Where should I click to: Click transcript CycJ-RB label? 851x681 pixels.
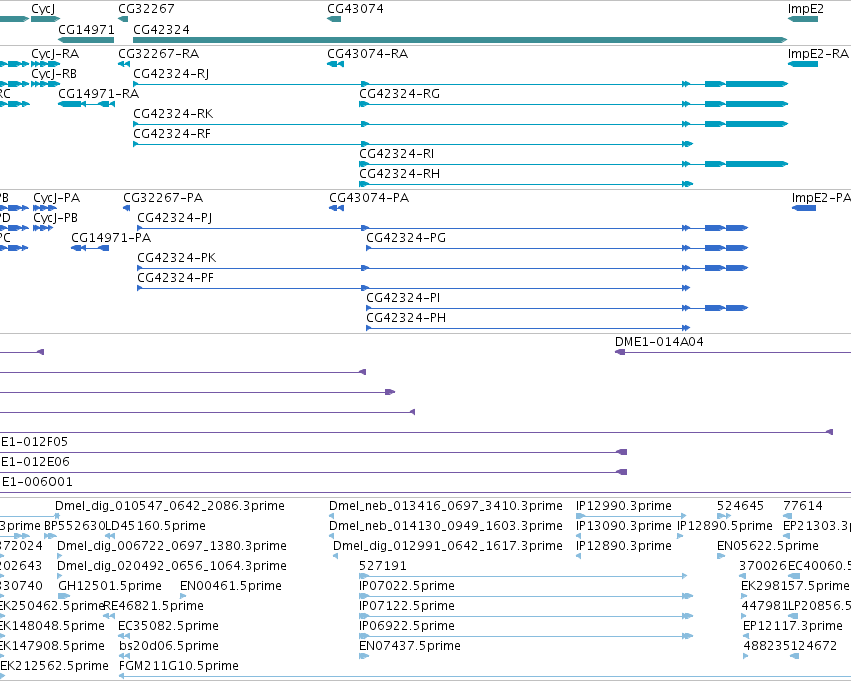(54, 73)
